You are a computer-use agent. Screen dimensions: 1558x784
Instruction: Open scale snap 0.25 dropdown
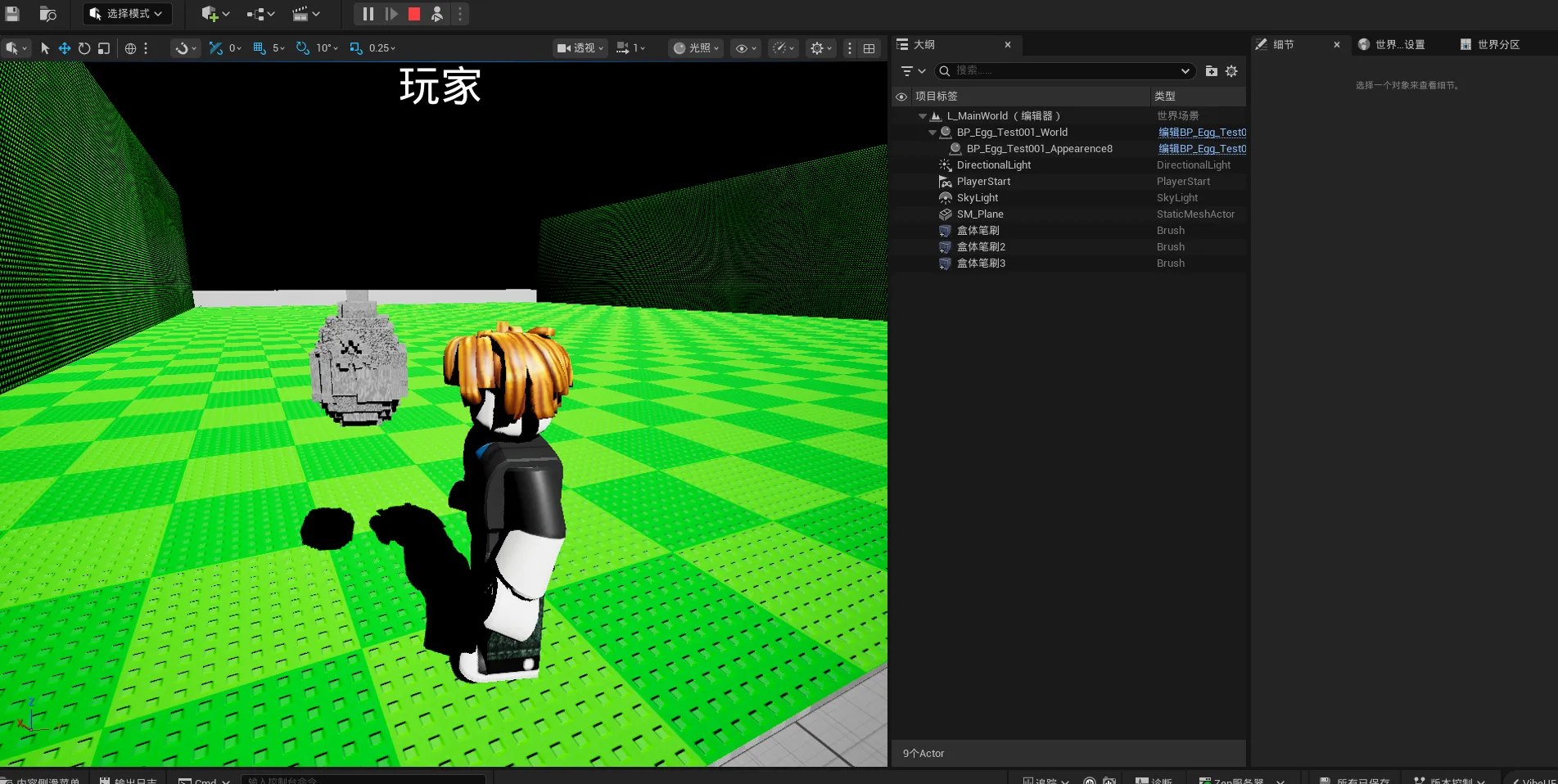click(x=382, y=48)
